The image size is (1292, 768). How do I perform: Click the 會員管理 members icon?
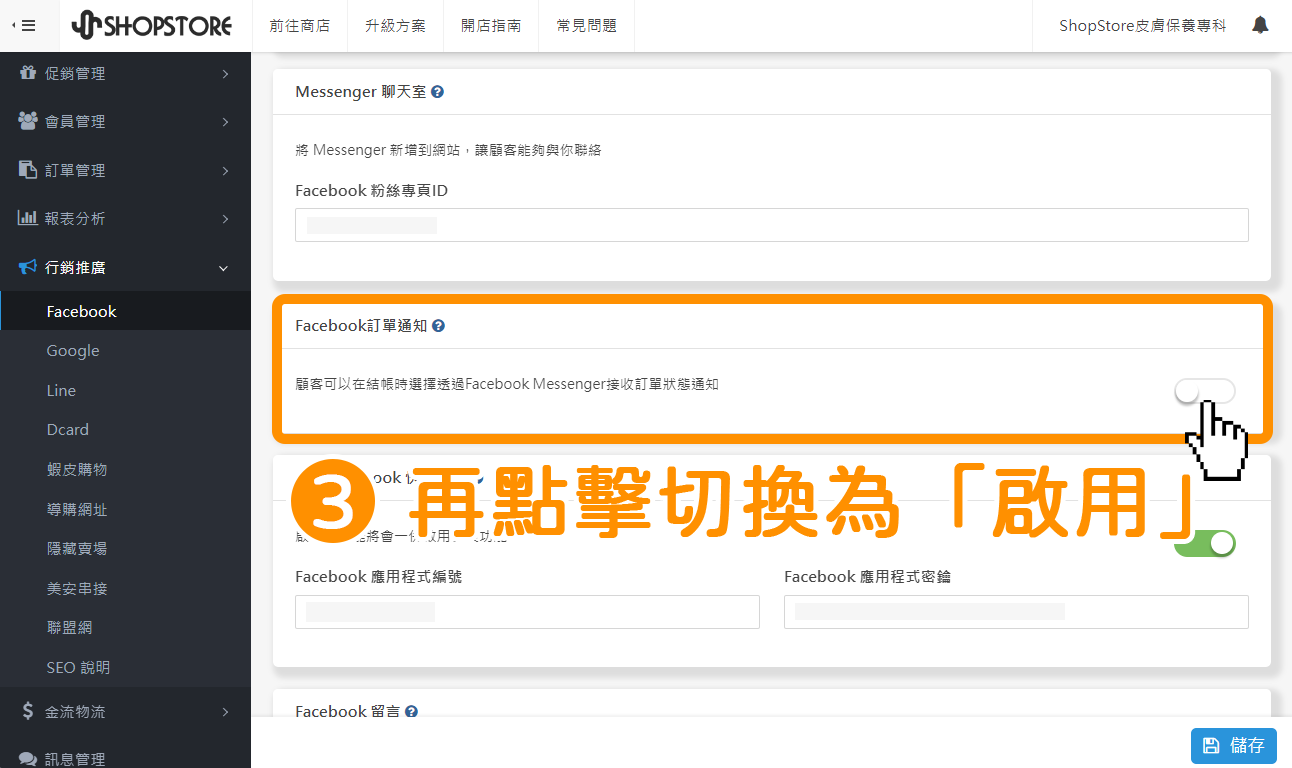pos(28,121)
